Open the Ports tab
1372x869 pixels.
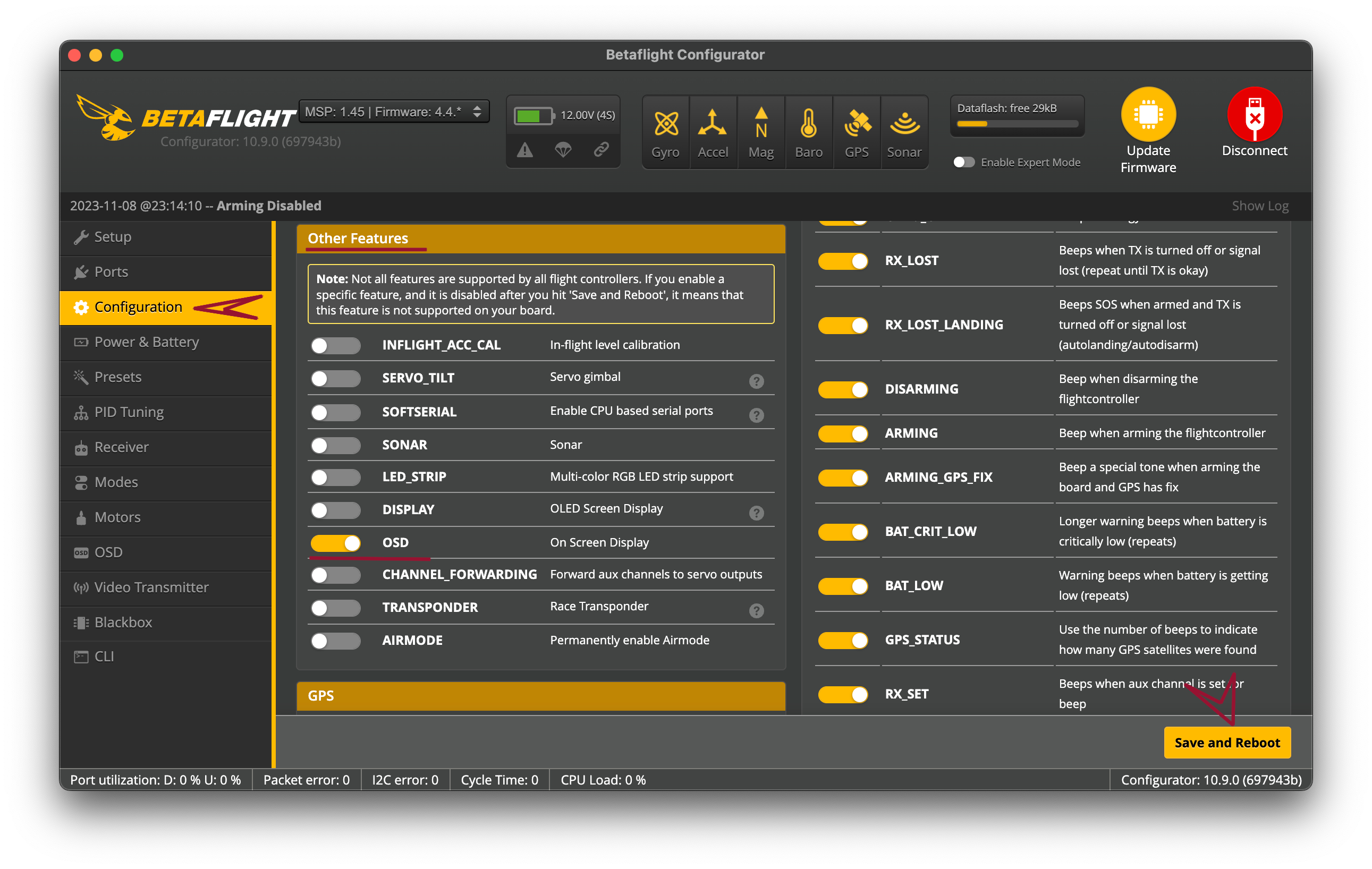point(165,272)
